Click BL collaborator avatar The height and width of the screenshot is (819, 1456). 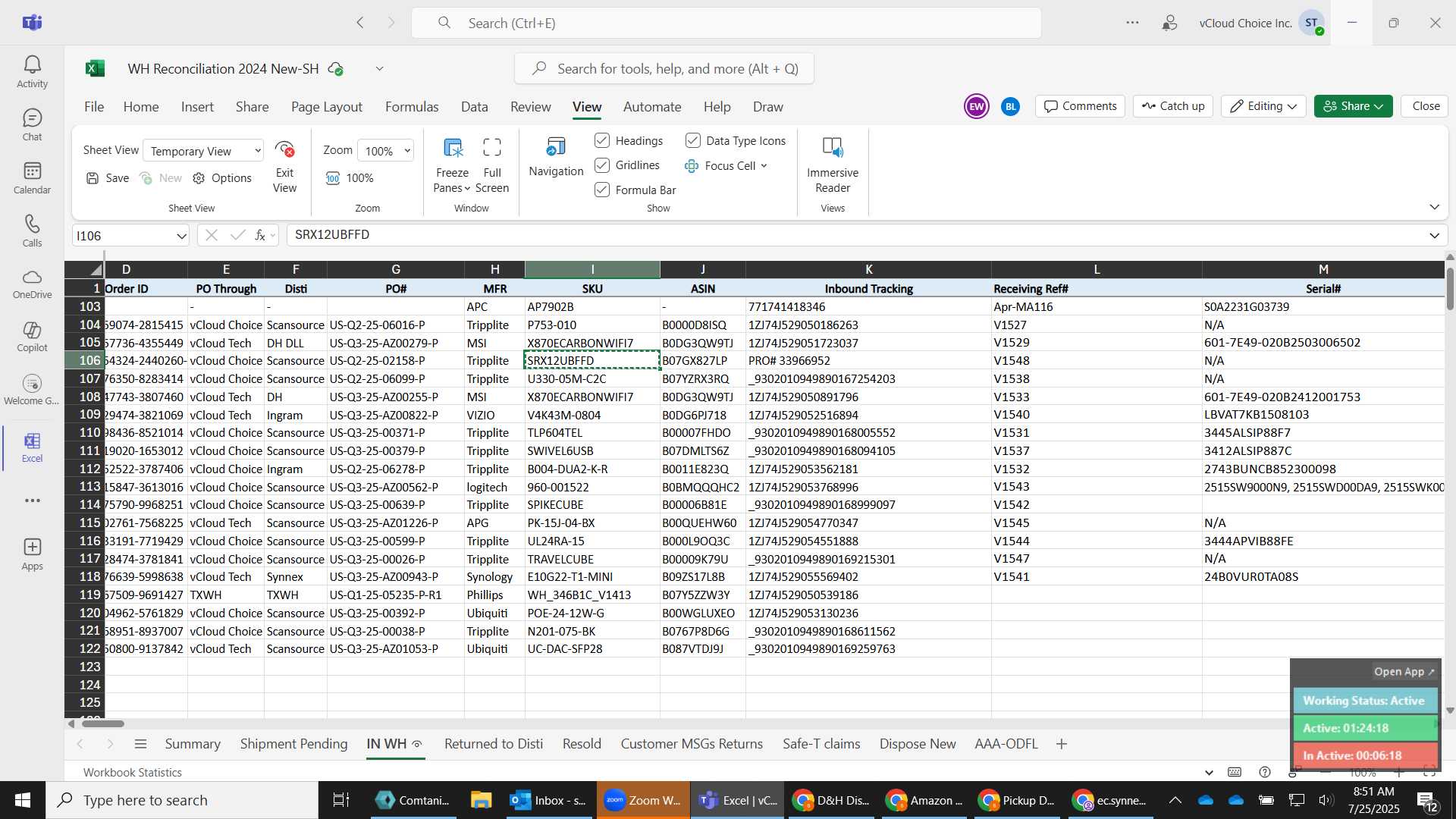pyautogui.click(x=1010, y=107)
